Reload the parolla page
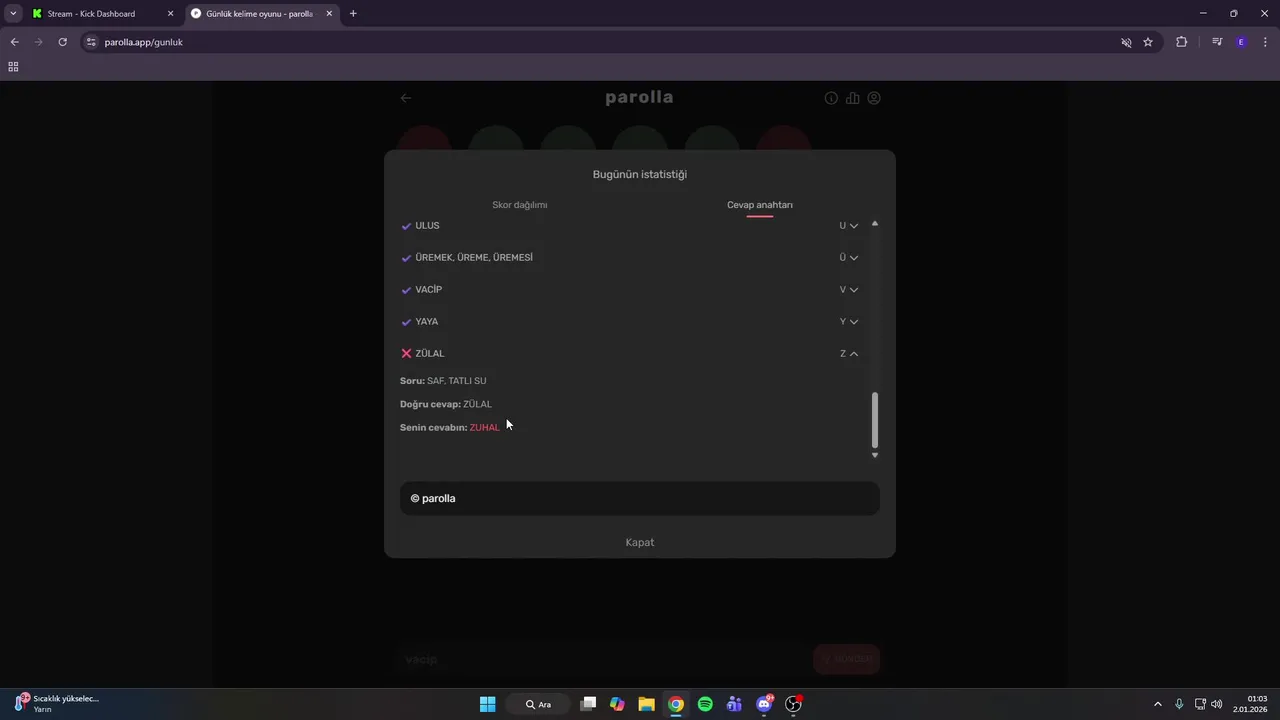 tap(62, 42)
